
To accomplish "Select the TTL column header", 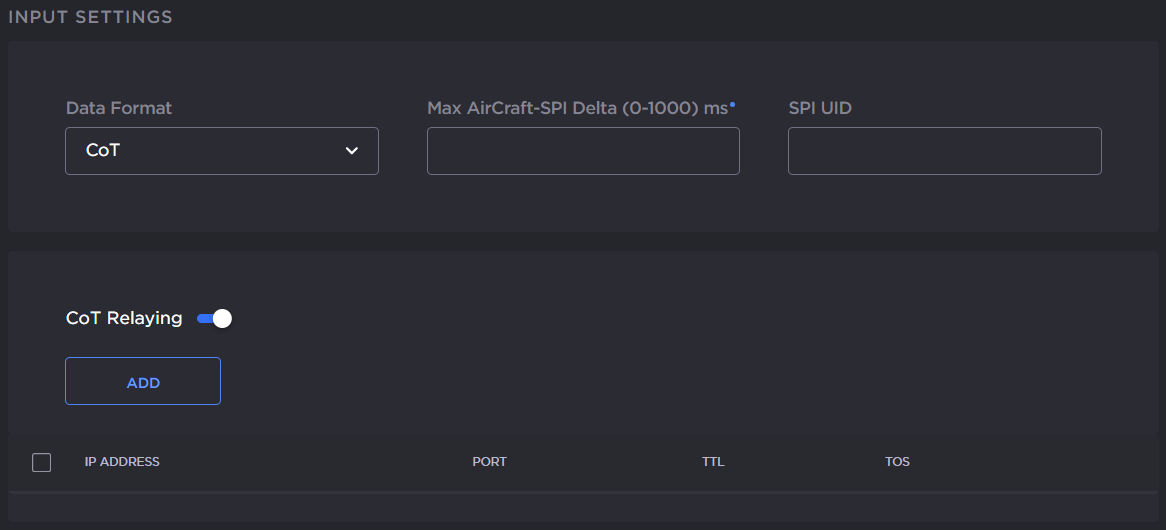I will 713,462.
